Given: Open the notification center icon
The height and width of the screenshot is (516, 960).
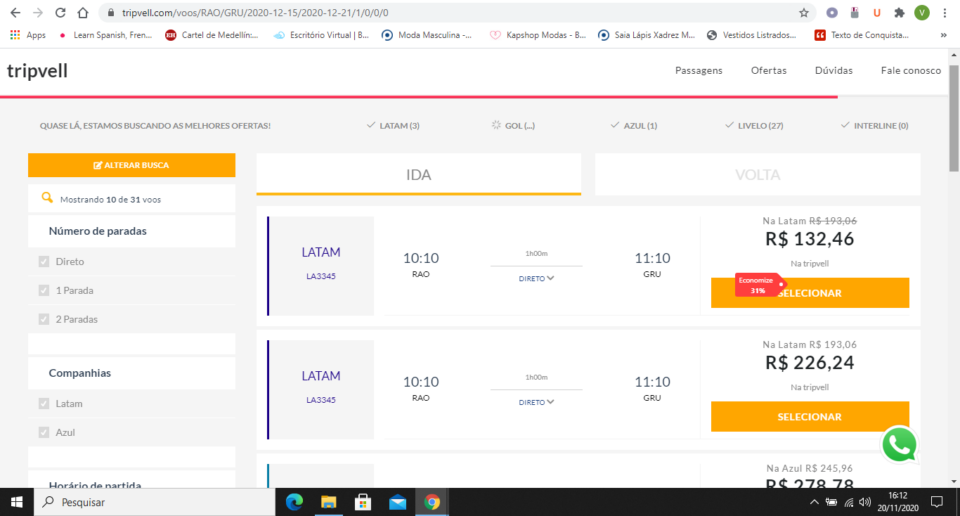Looking at the screenshot, I should [x=937, y=502].
